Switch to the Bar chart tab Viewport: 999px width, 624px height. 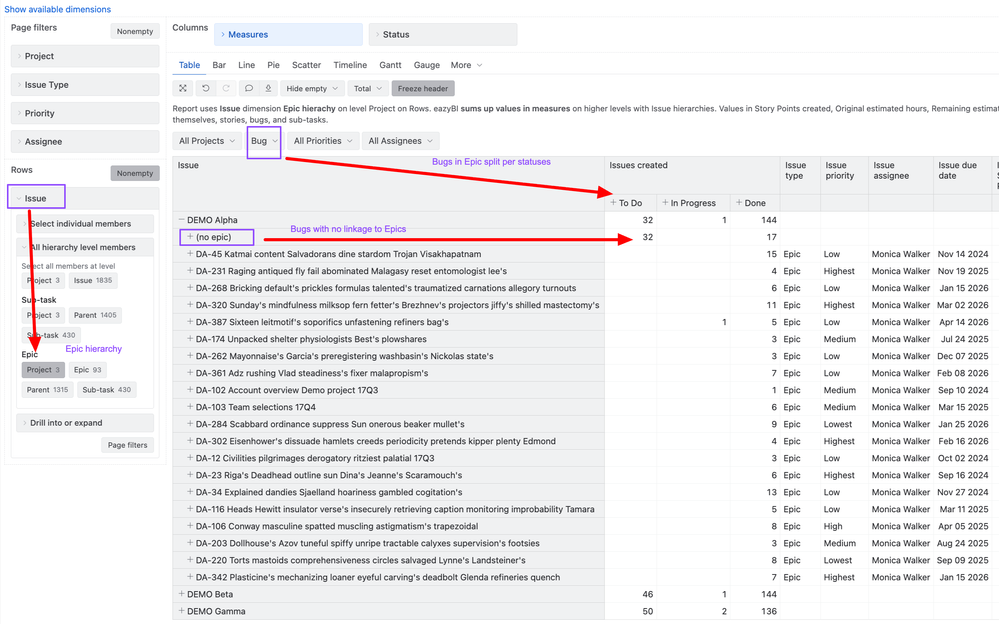point(219,65)
